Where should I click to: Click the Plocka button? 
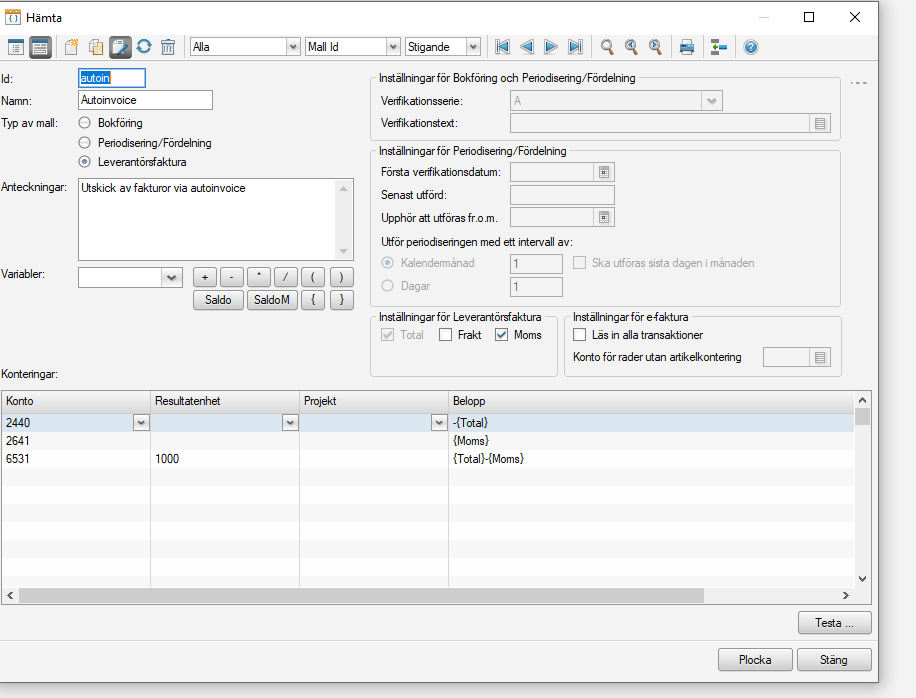click(755, 660)
